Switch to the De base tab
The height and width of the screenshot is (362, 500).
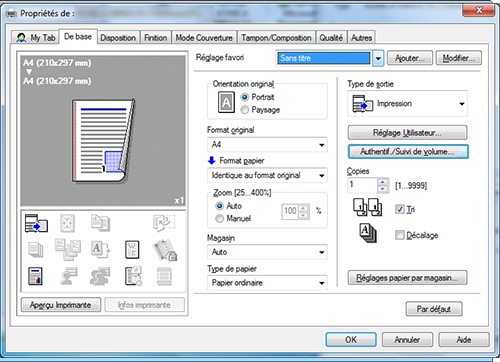click(78, 36)
